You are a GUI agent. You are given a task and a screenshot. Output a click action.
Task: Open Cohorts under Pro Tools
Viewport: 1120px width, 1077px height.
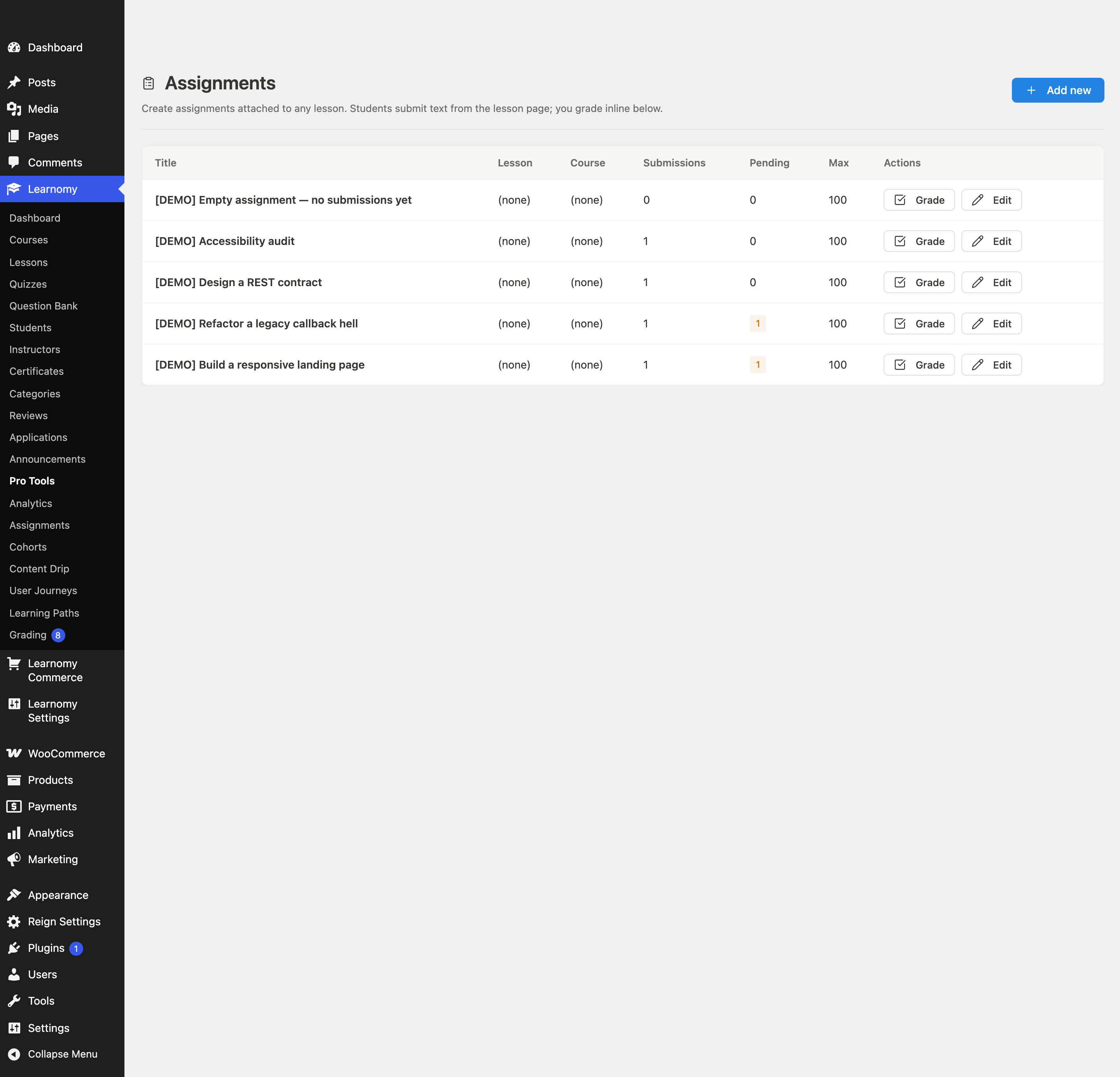point(28,547)
